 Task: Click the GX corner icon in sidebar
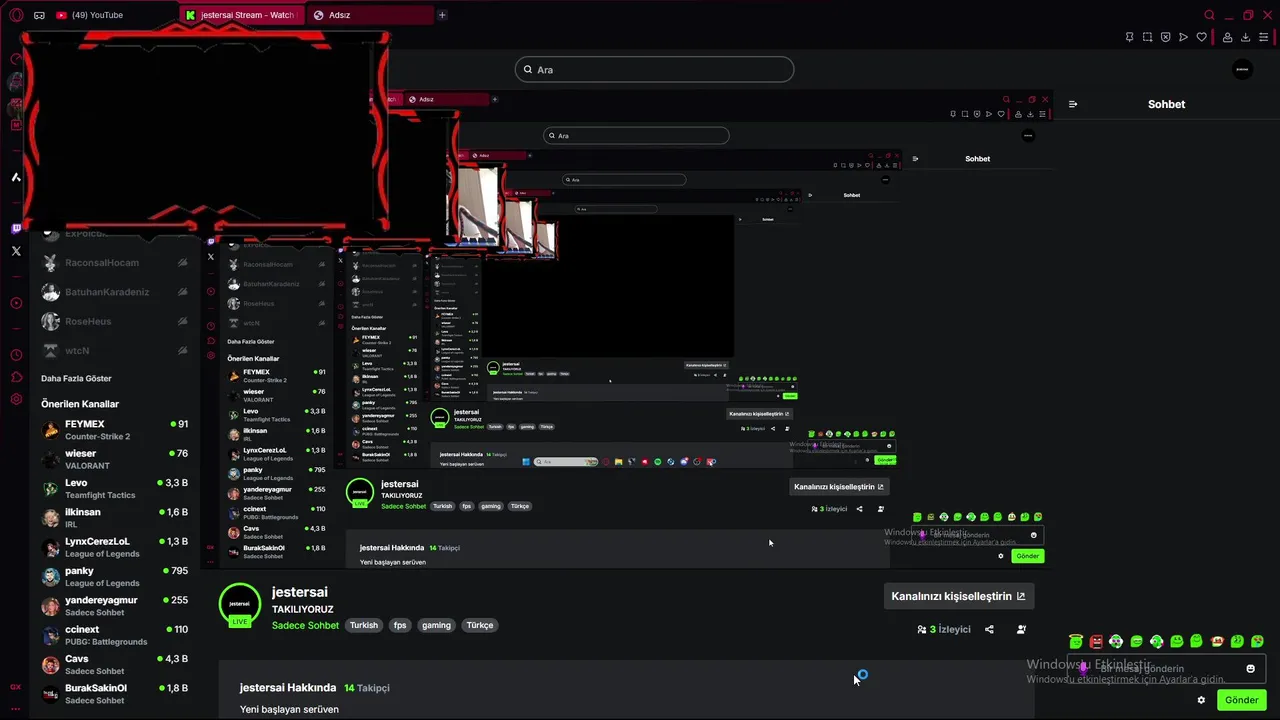click(15, 687)
